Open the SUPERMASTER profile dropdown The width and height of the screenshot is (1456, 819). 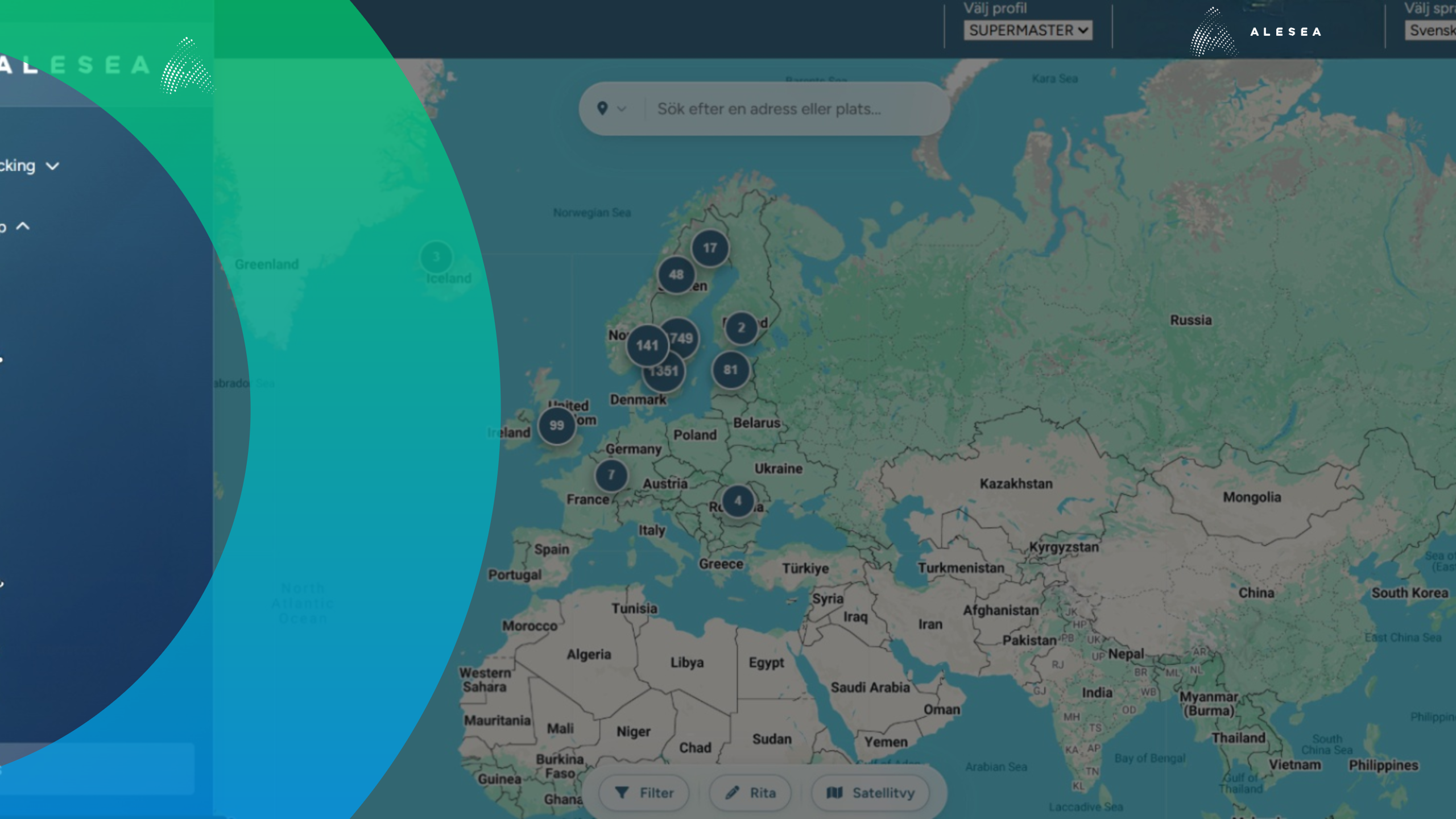(1028, 30)
